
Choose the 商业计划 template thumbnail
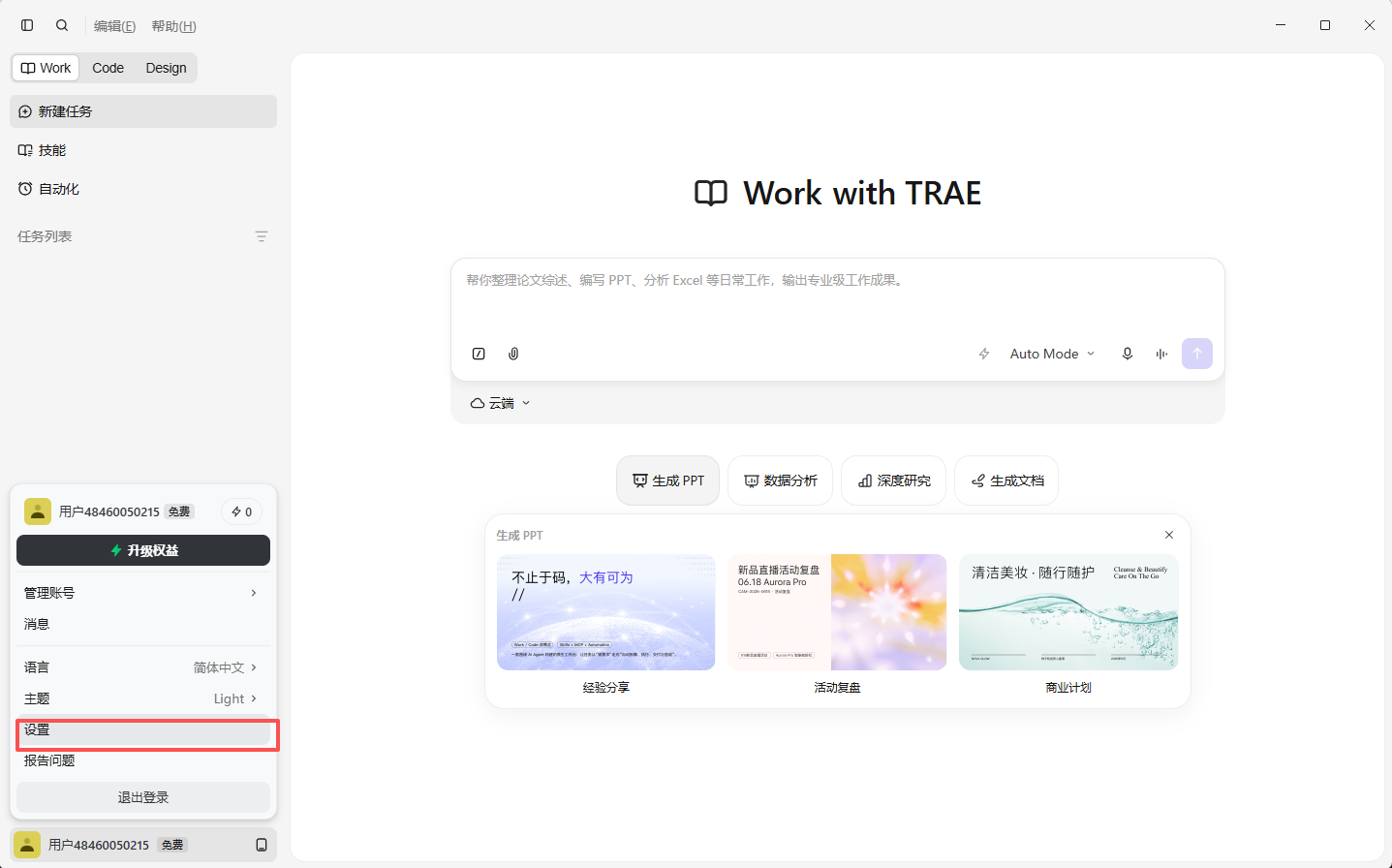coord(1068,612)
